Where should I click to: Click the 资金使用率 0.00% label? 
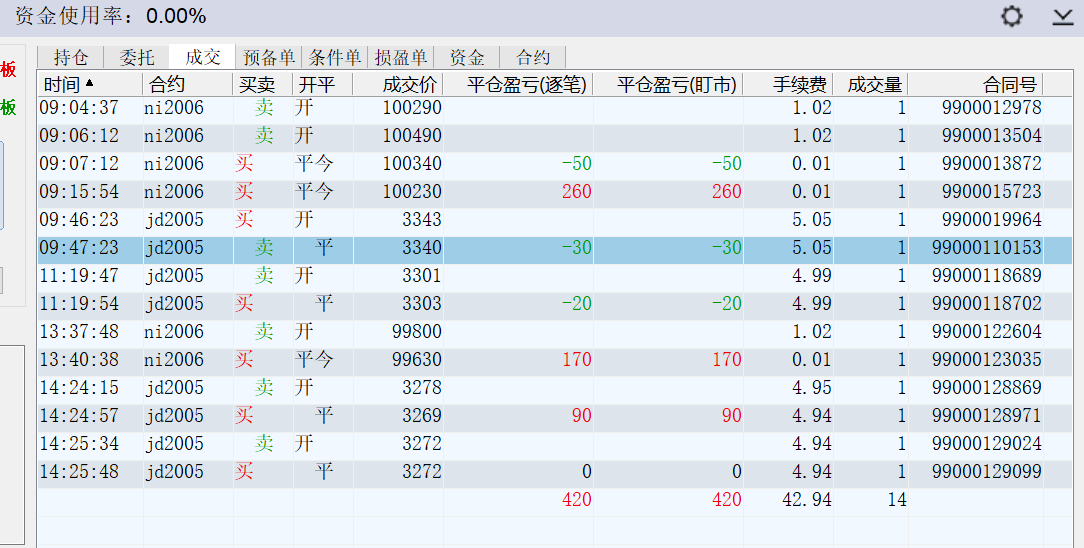point(110,16)
